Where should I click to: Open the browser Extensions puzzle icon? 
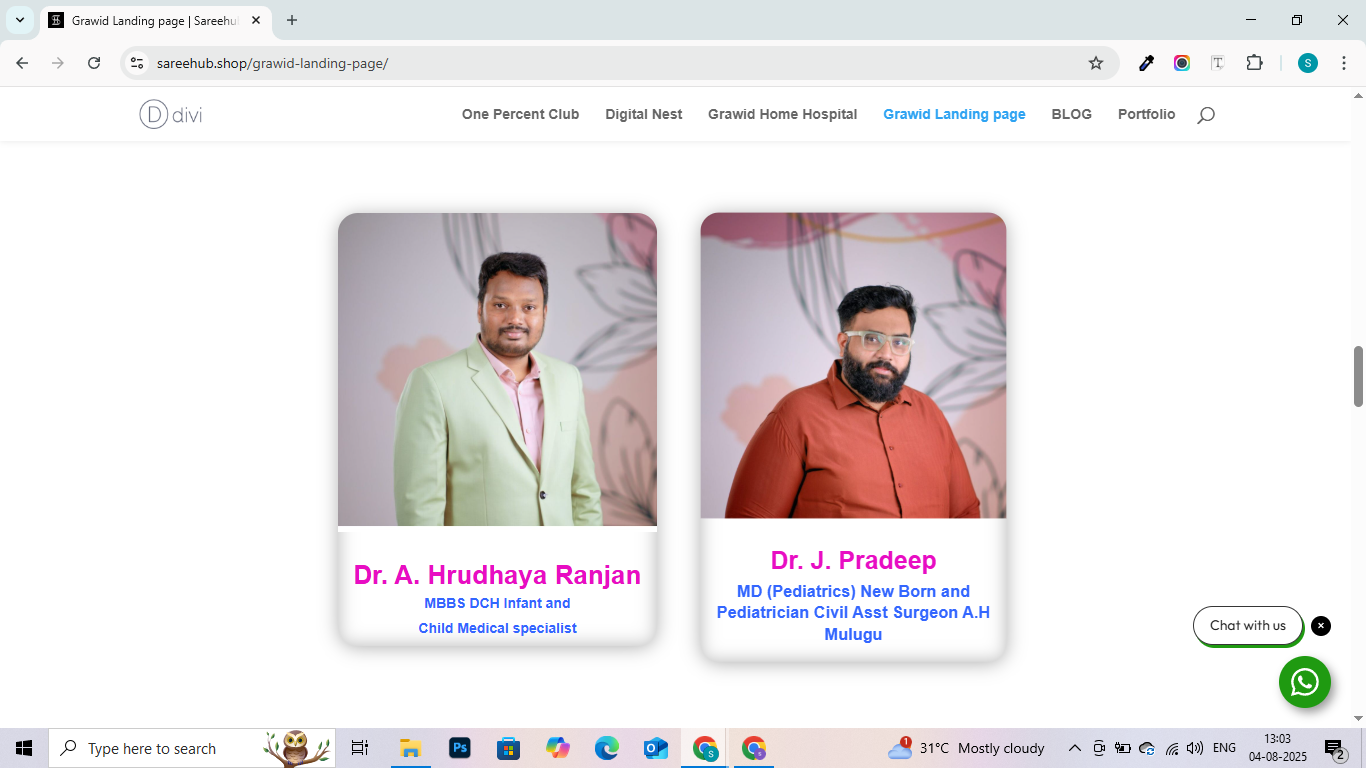point(1254,63)
